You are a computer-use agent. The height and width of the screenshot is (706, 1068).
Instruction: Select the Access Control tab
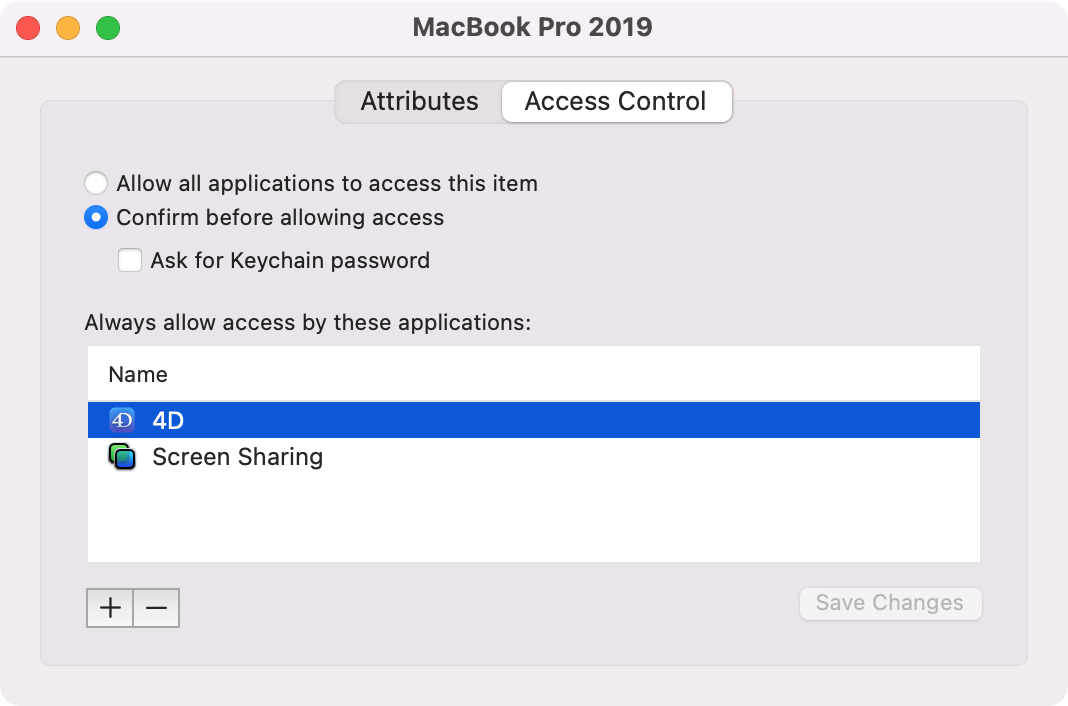[616, 101]
